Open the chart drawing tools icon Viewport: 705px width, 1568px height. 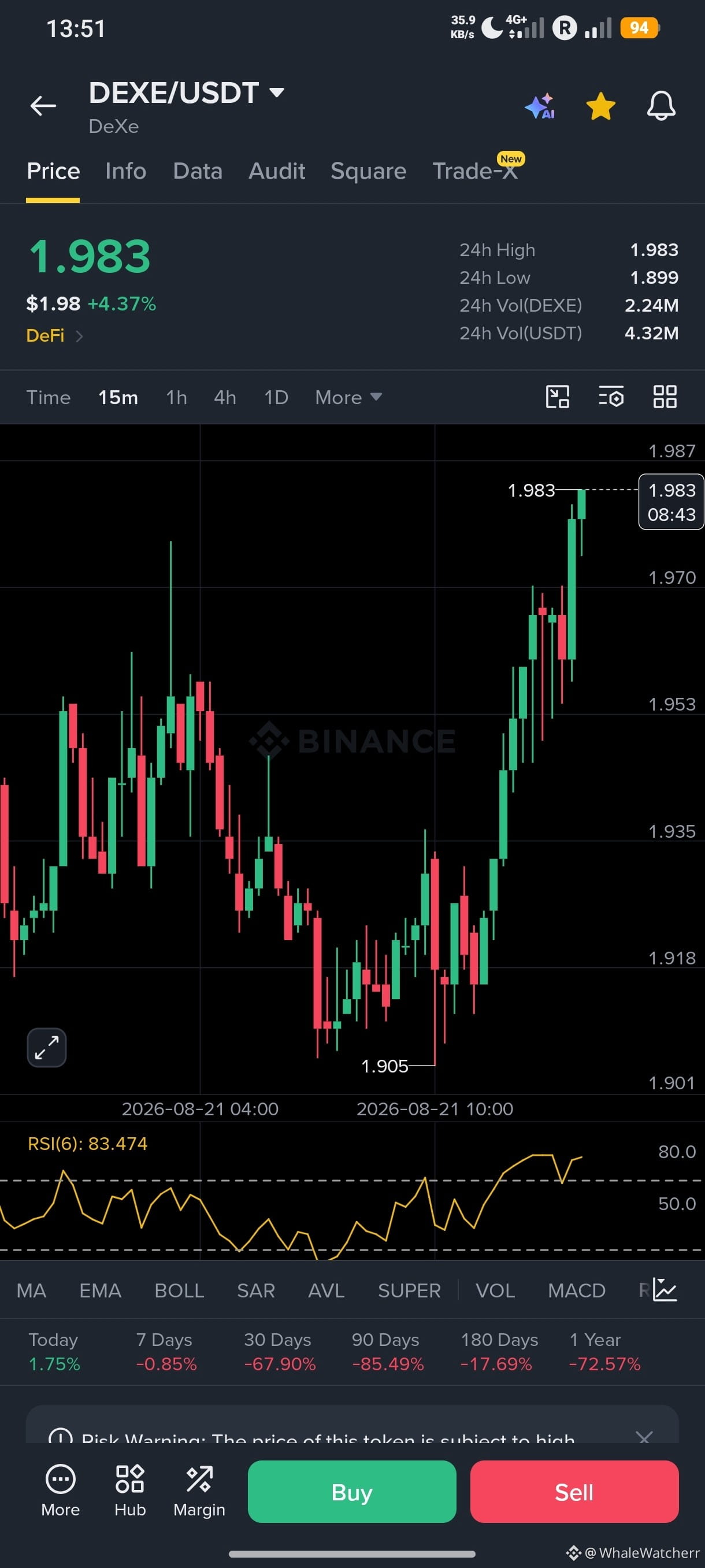pyautogui.click(x=557, y=397)
